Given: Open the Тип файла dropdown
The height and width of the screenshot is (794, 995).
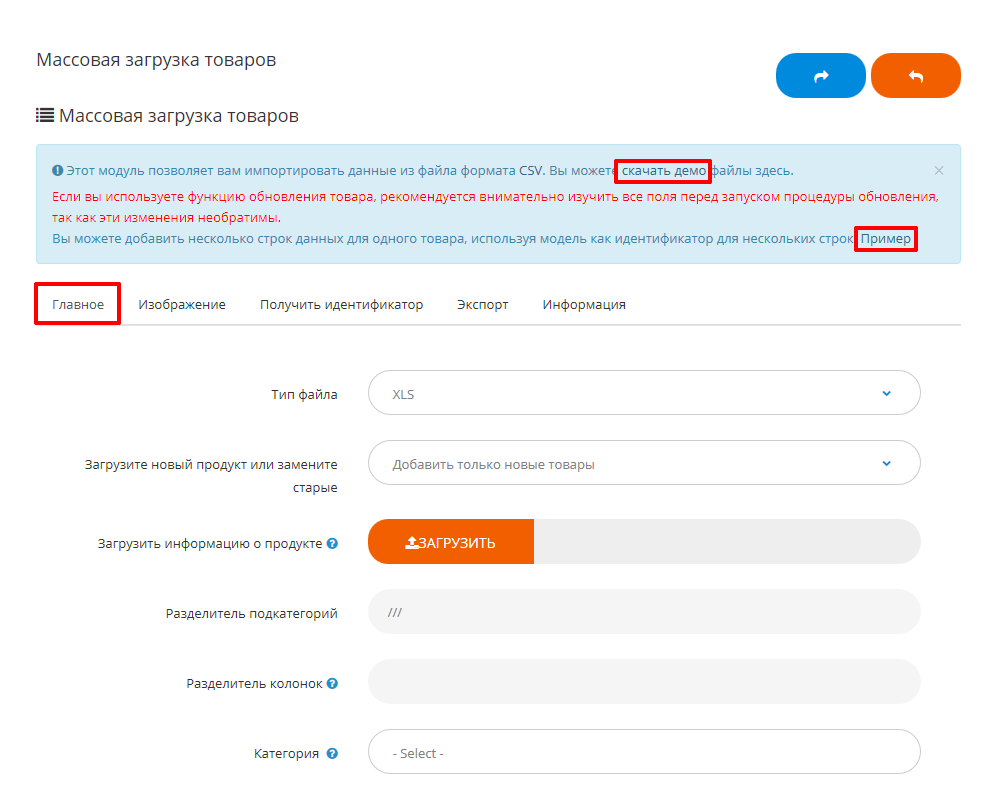Looking at the screenshot, I should pos(644,394).
